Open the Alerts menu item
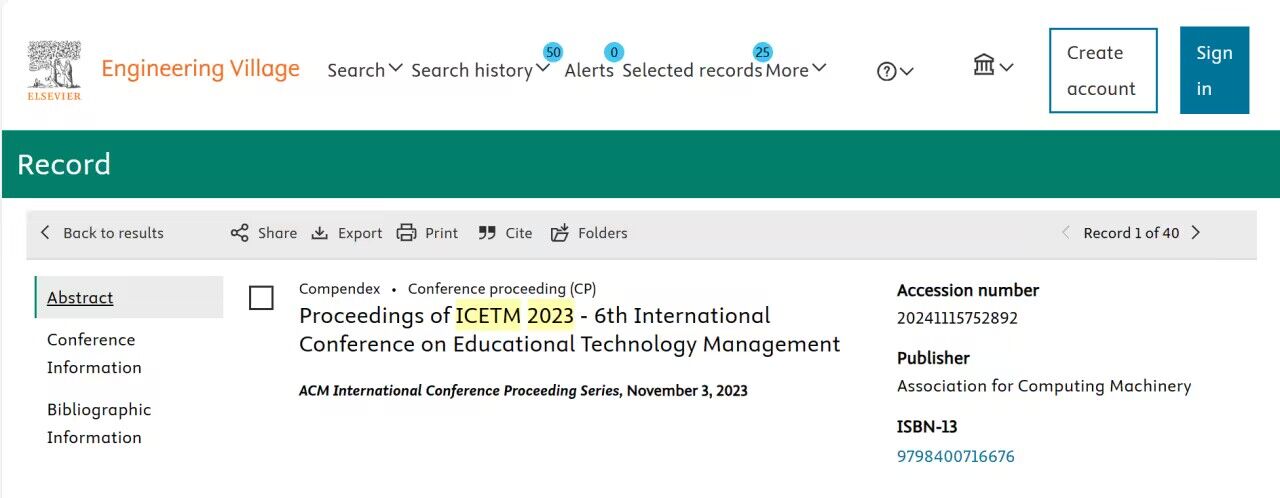This screenshot has height=498, width=1280. (589, 70)
